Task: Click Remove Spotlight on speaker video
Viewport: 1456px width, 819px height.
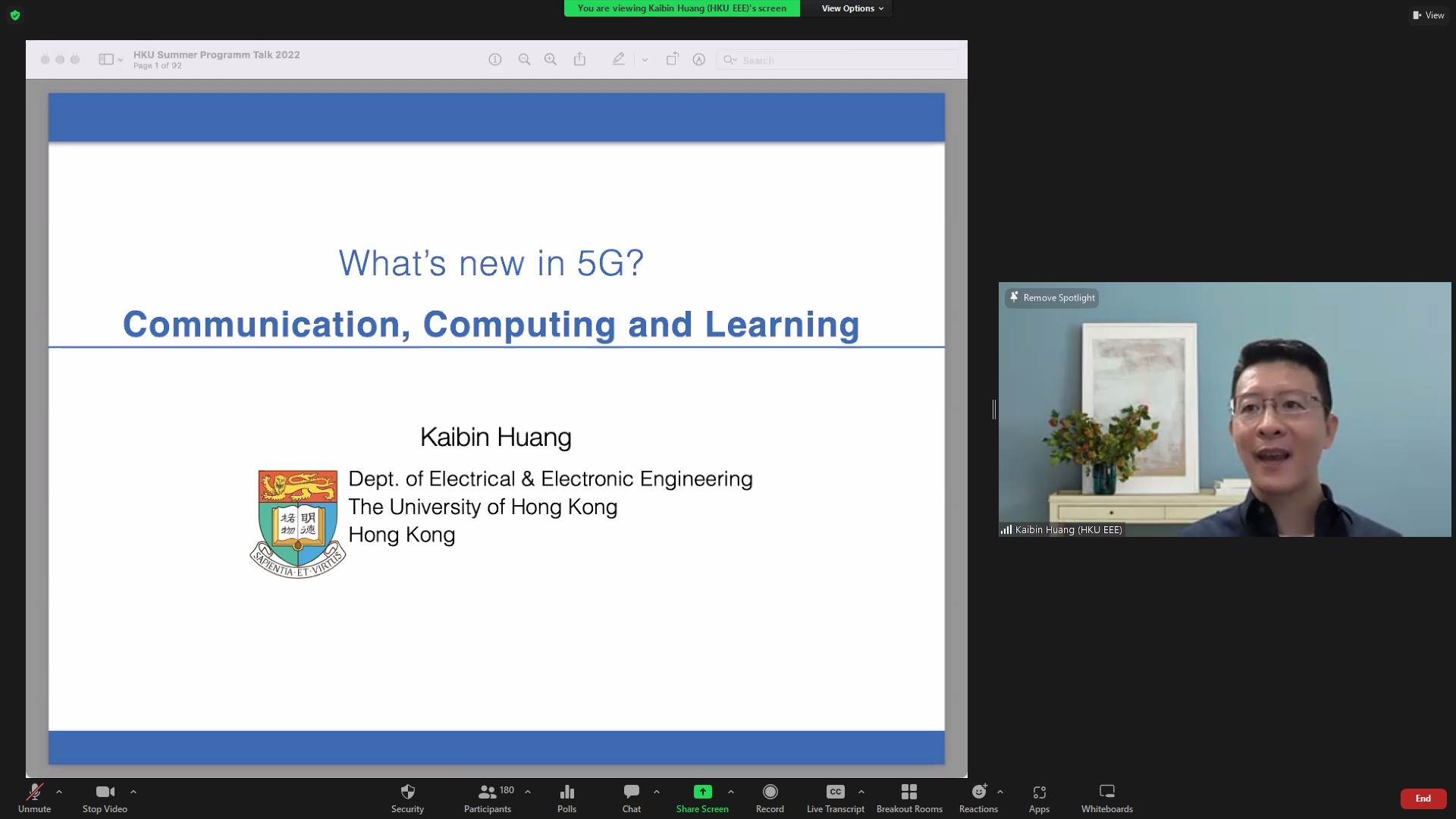Action: point(1052,298)
